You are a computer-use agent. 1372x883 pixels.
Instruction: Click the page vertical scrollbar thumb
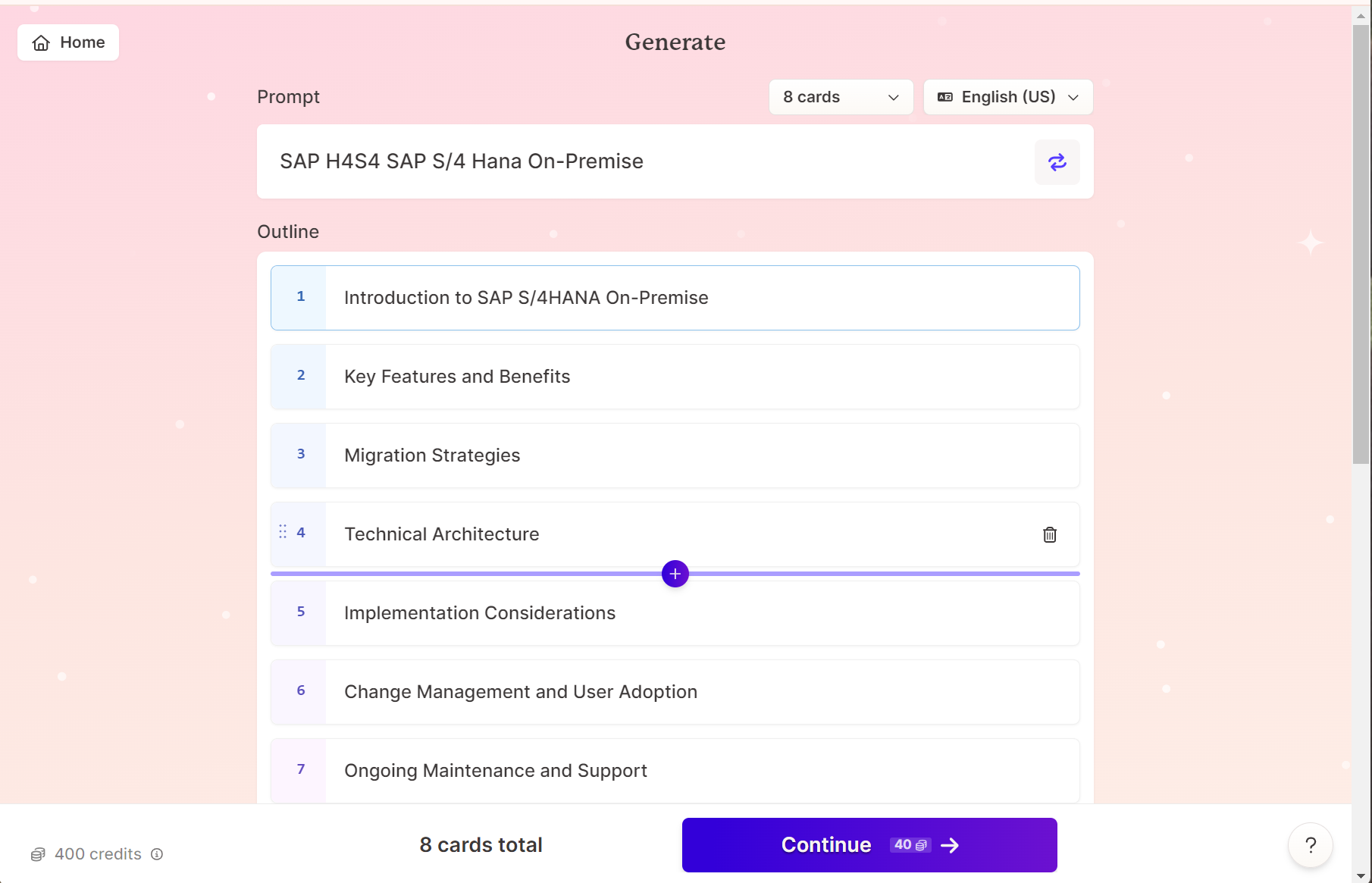(1361, 243)
